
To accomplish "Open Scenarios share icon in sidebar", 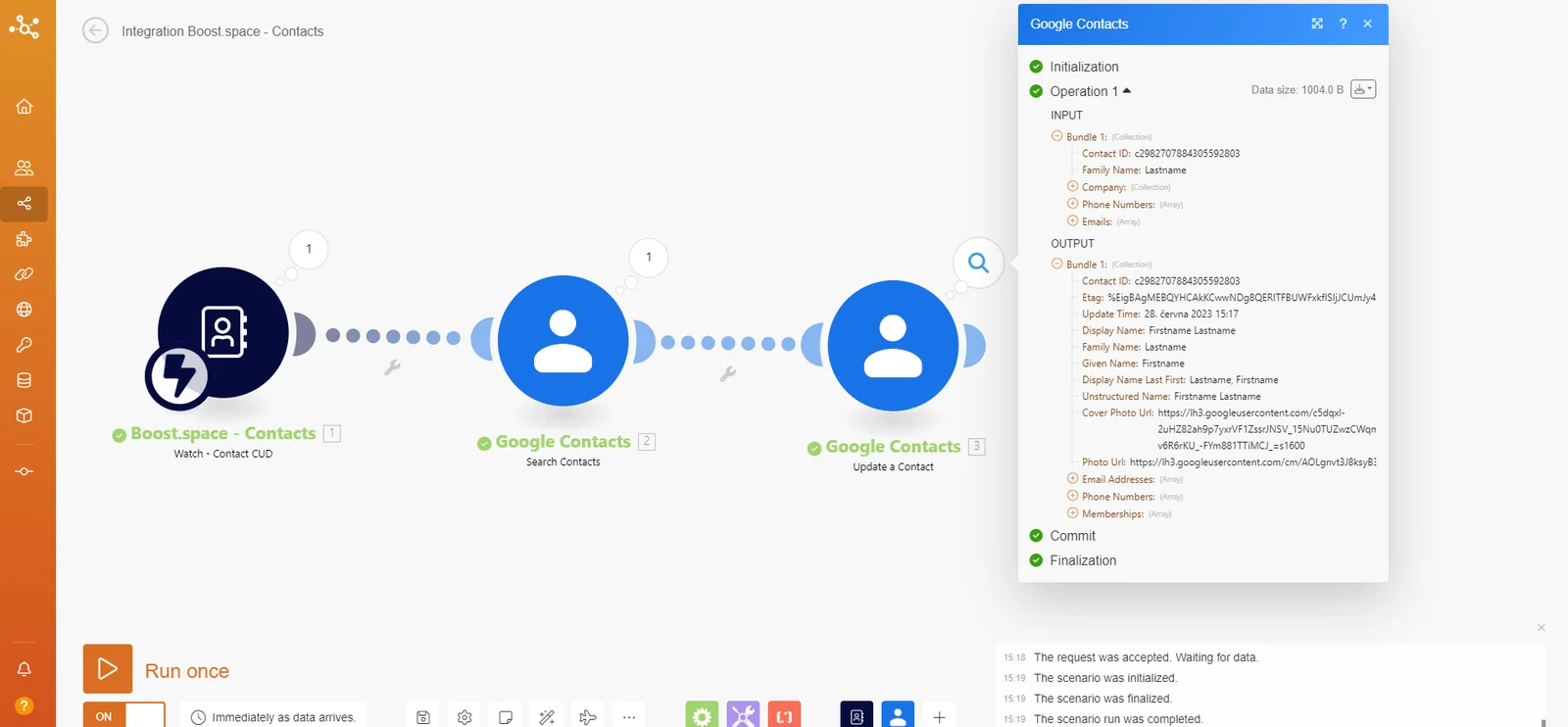I will click(24, 204).
